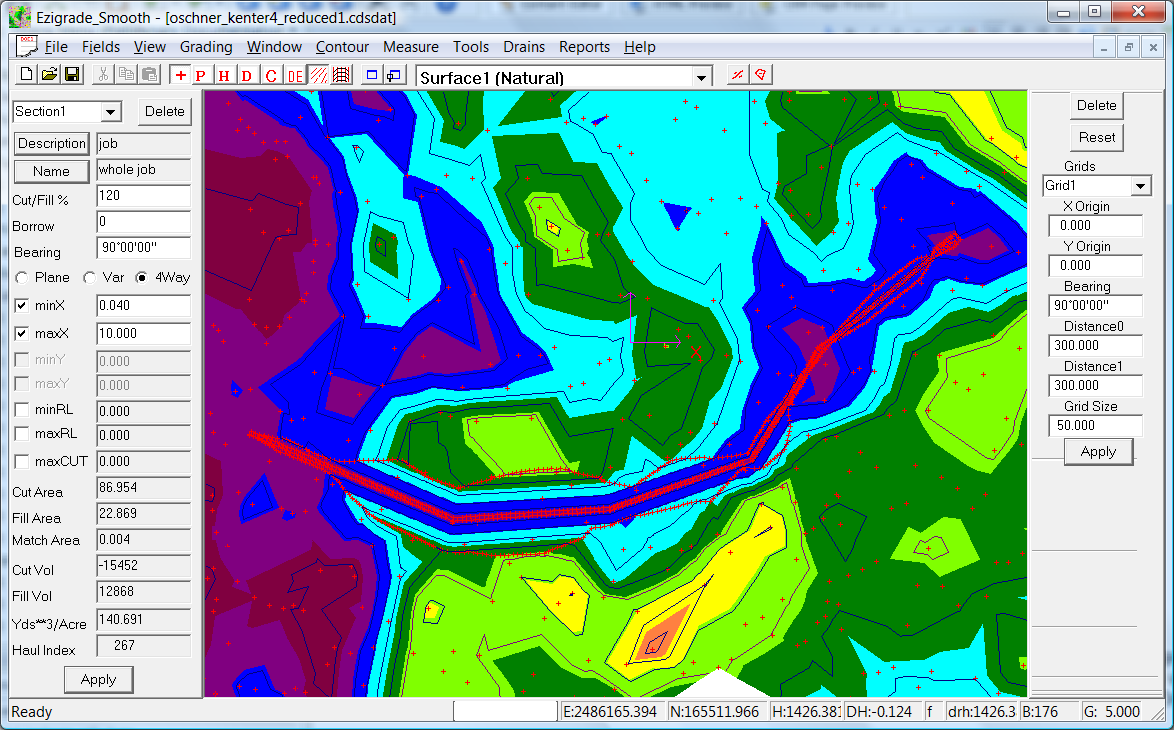Click the New file toolbar icon

tap(27, 75)
